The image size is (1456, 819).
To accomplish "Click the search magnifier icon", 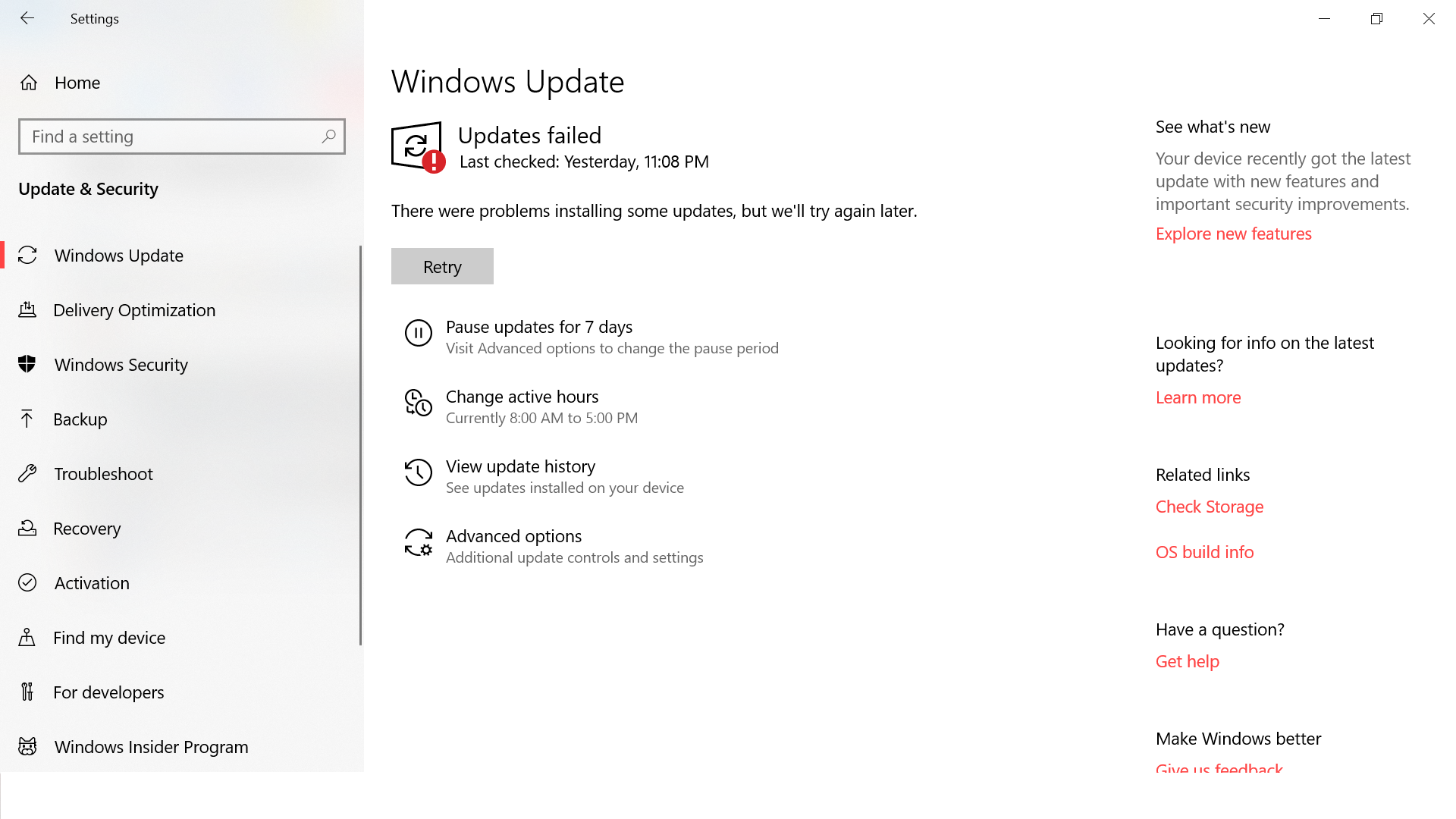I will tap(328, 136).
